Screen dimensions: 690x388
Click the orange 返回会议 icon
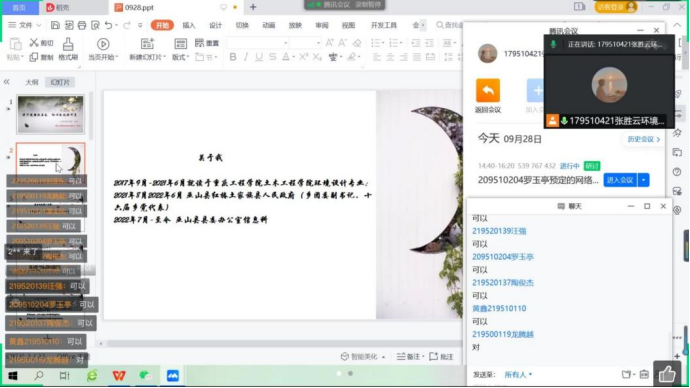(x=488, y=90)
